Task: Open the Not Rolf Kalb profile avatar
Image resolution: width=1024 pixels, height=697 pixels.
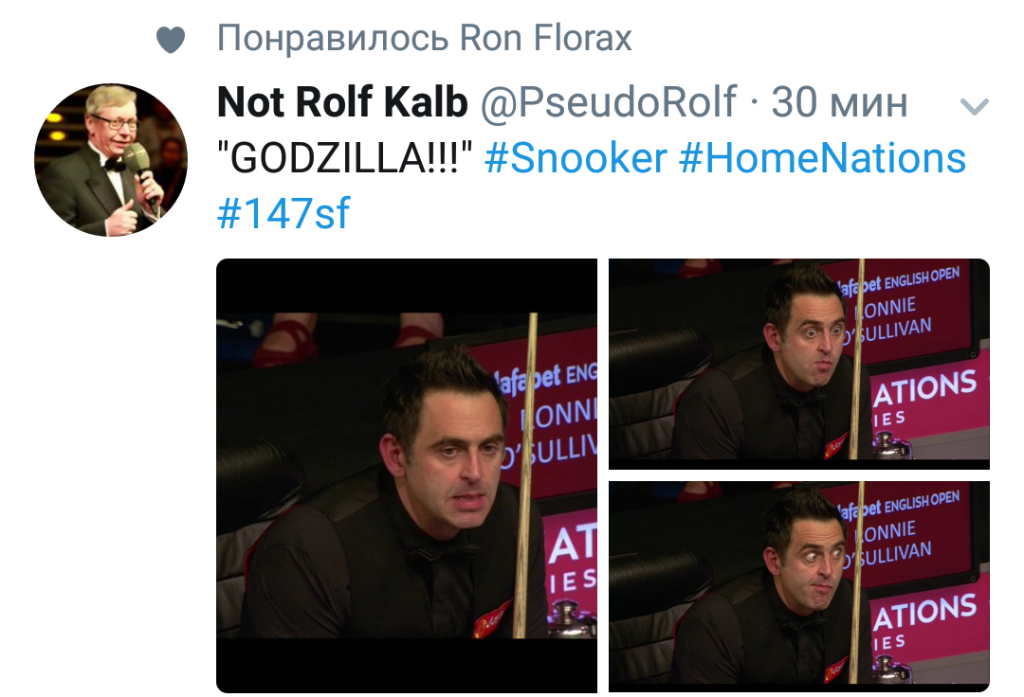Action: [111, 159]
